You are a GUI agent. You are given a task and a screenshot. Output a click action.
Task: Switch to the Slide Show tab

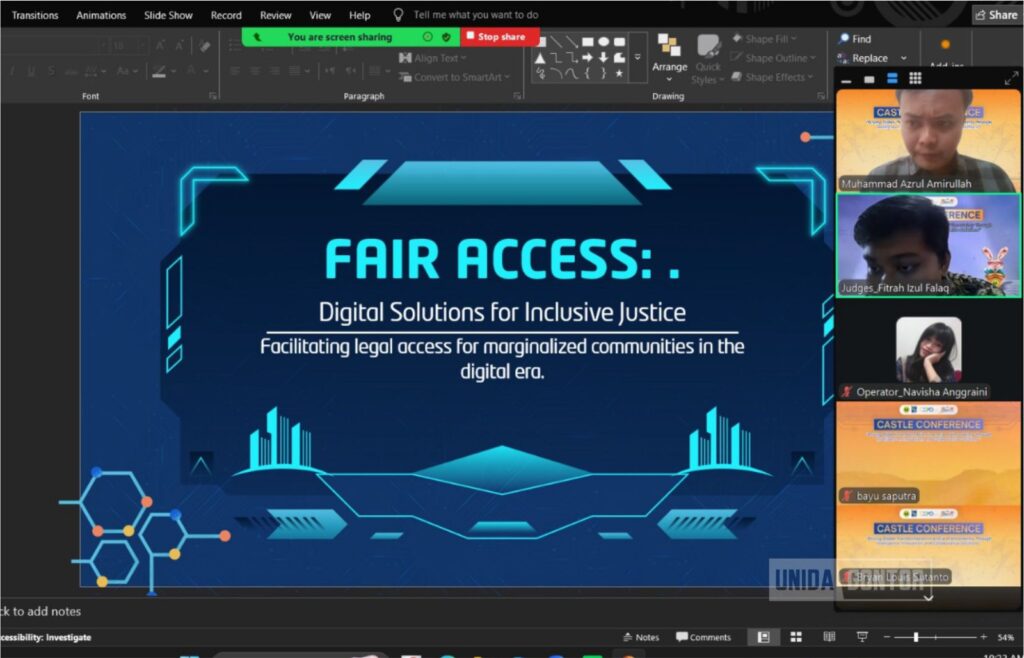tap(168, 15)
